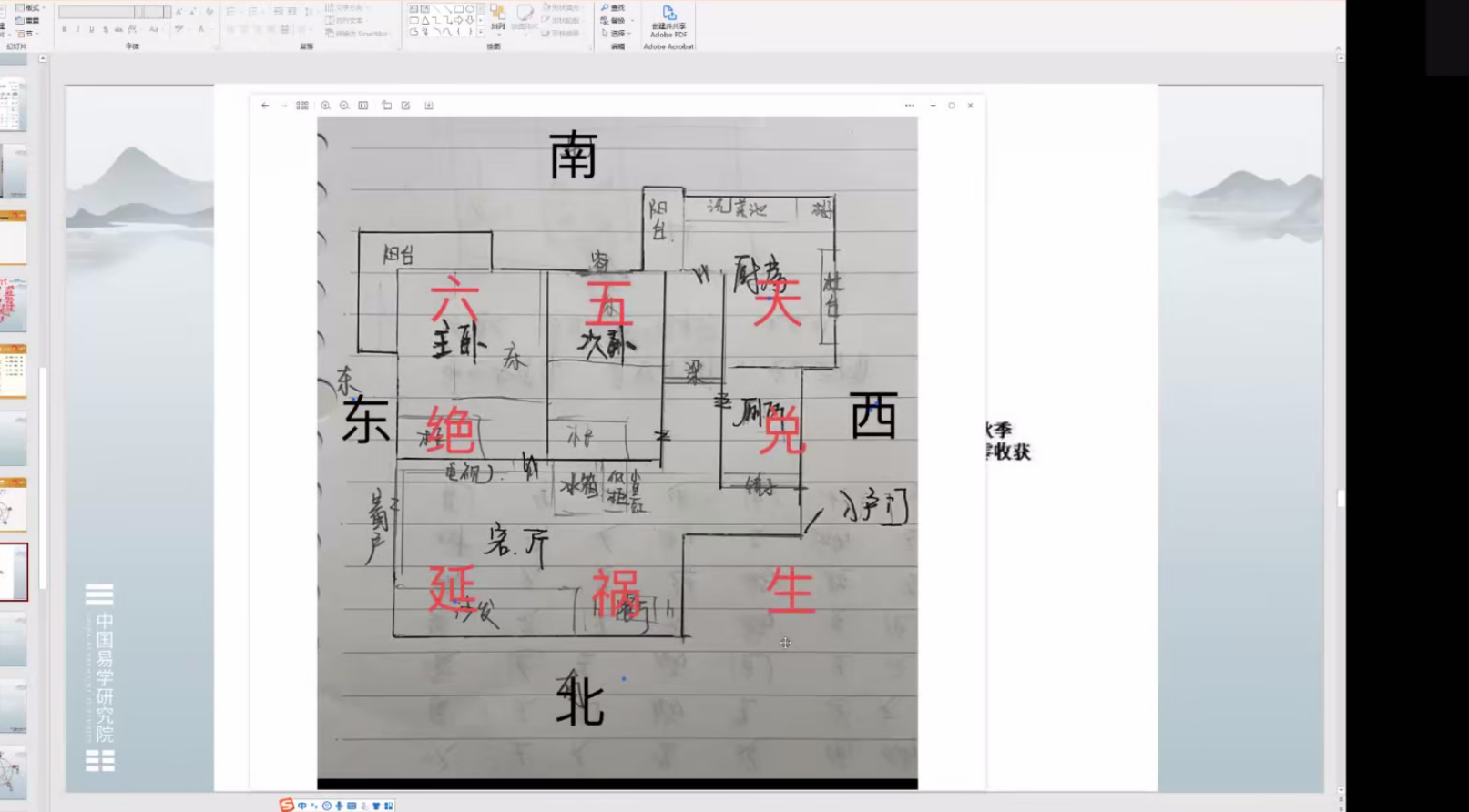Click 查找 Find in editing group
Screen dimensions: 1469x812
click(x=613, y=7)
